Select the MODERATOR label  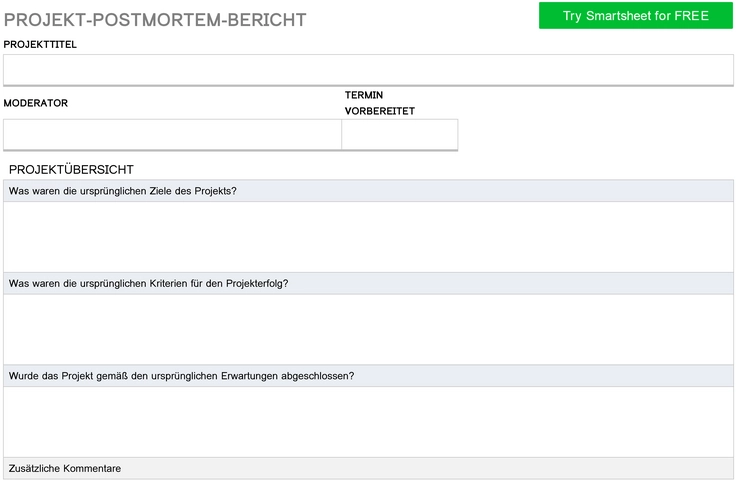coord(36,103)
